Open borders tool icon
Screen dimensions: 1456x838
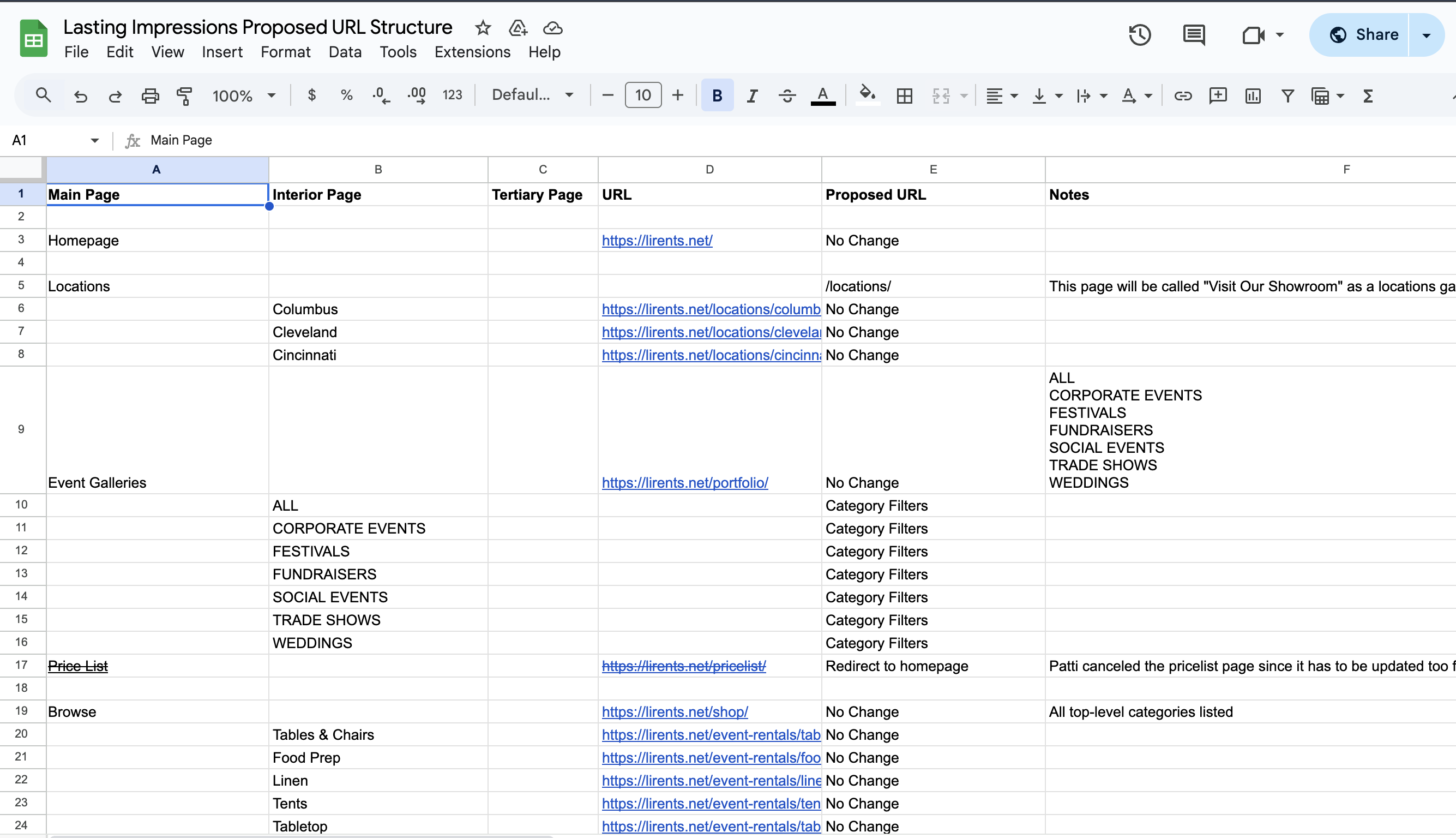click(904, 95)
